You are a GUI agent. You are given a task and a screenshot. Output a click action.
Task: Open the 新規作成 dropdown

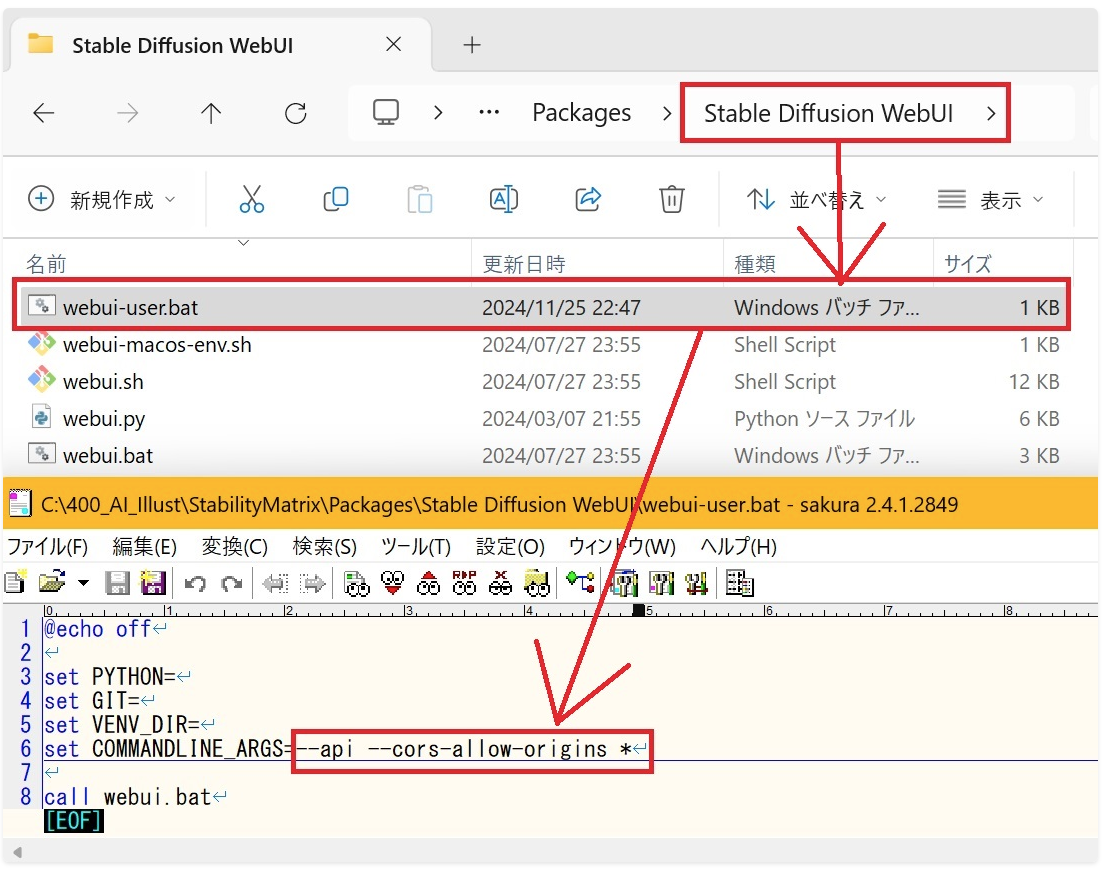coord(101,199)
